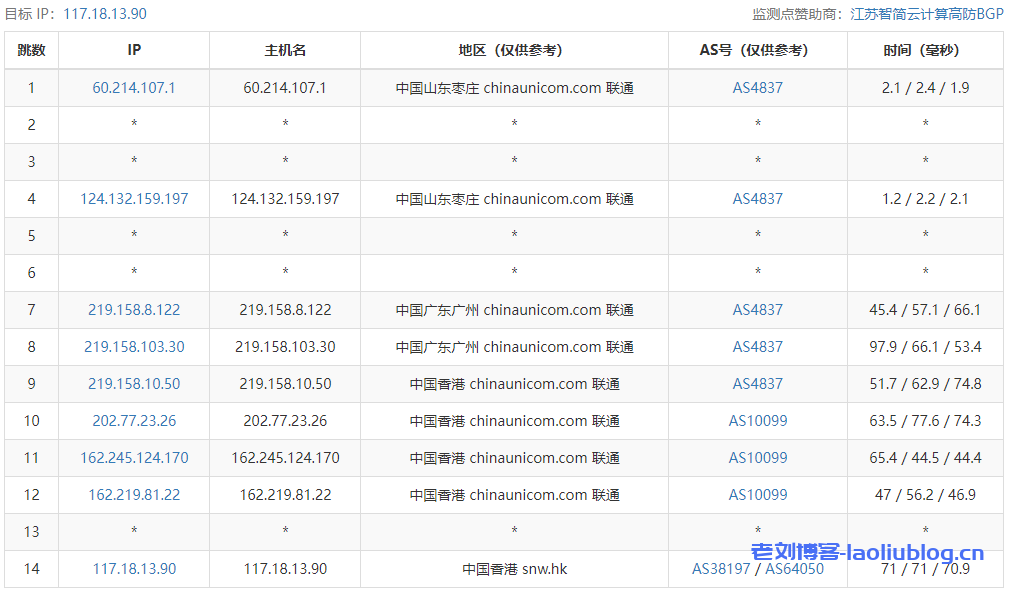Select hop number 2 cell
This screenshot has height=590, width=1010.
(32, 124)
